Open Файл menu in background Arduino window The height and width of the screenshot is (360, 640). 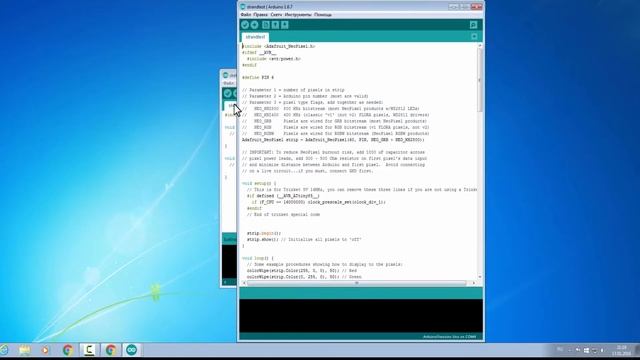[x=229, y=83]
